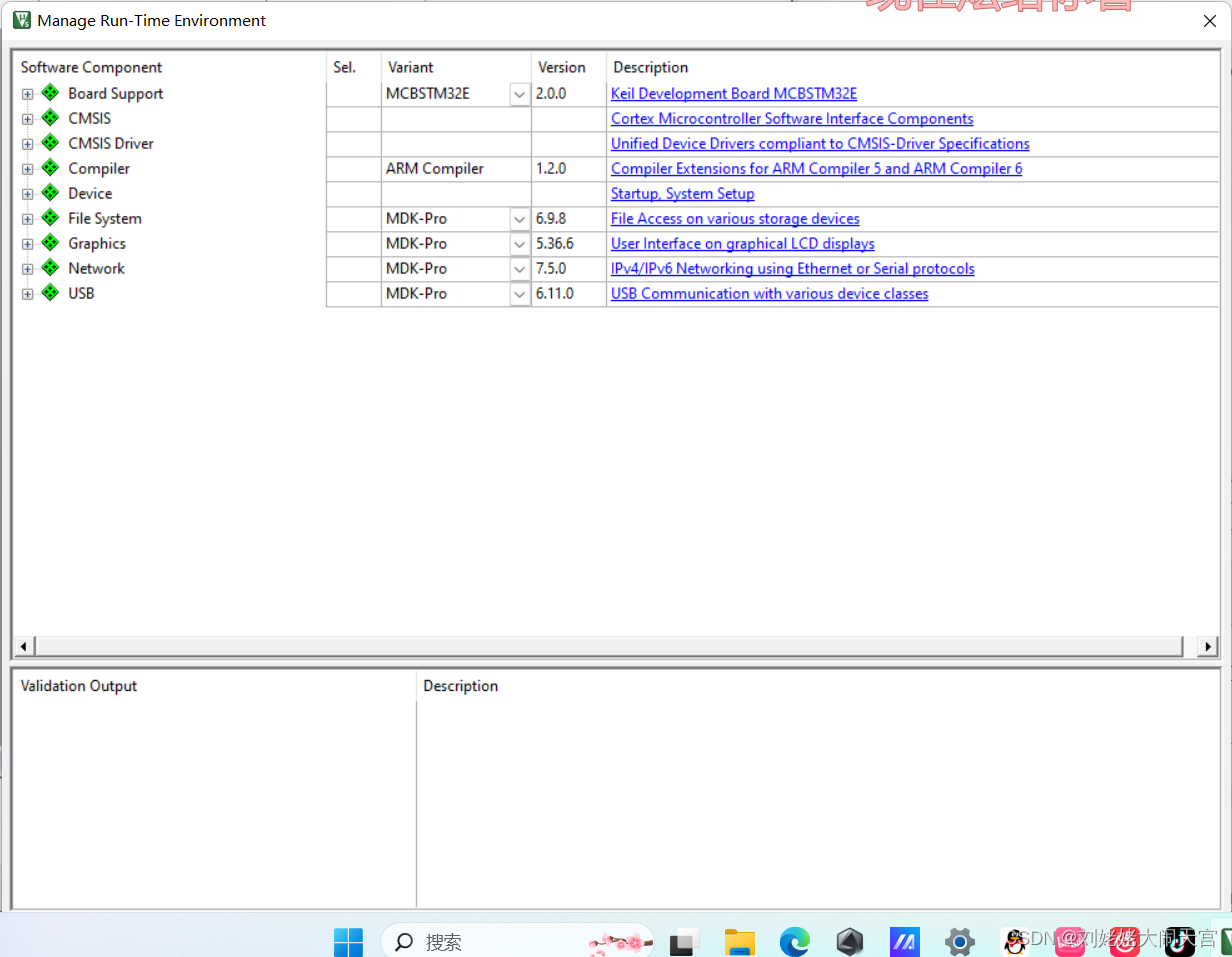Click the right arrow of the horizontal scrollbar
Image resolution: width=1232 pixels, height=957 pixels.
(x=1209, y=646)
